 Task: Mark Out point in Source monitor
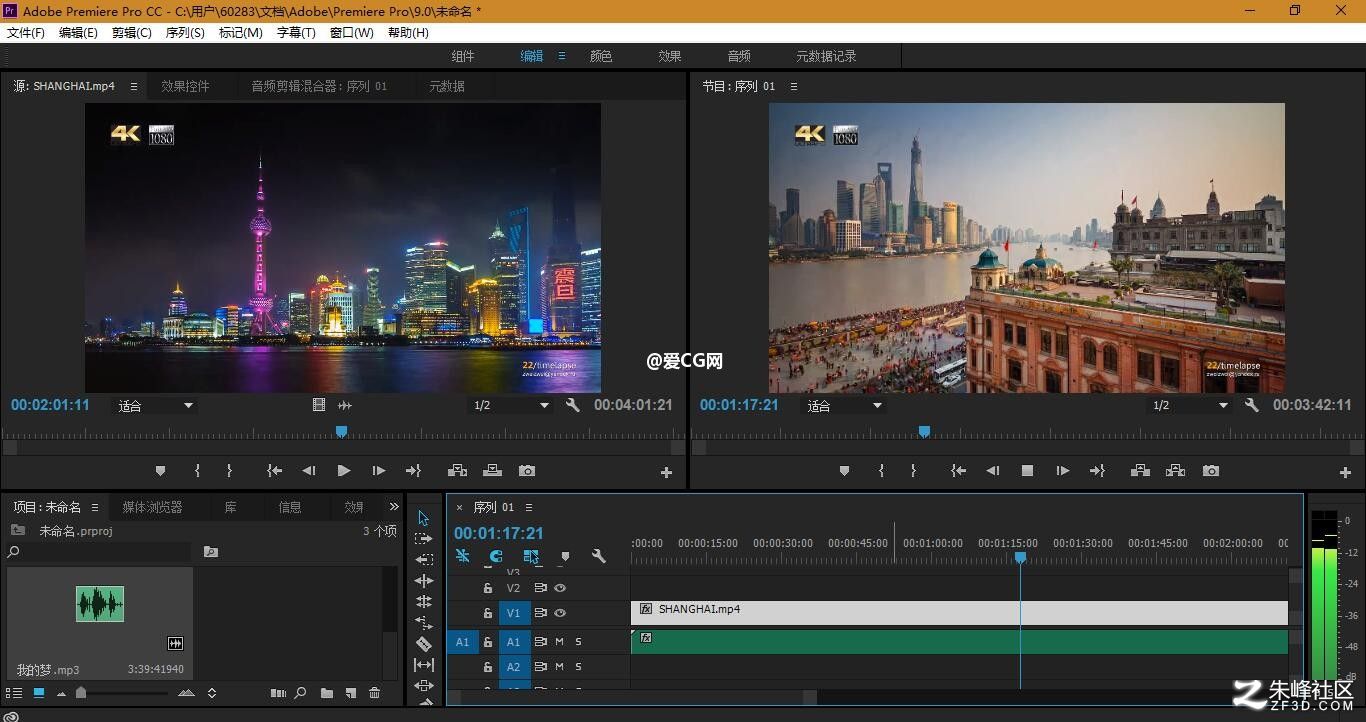[x=229, y=470]
